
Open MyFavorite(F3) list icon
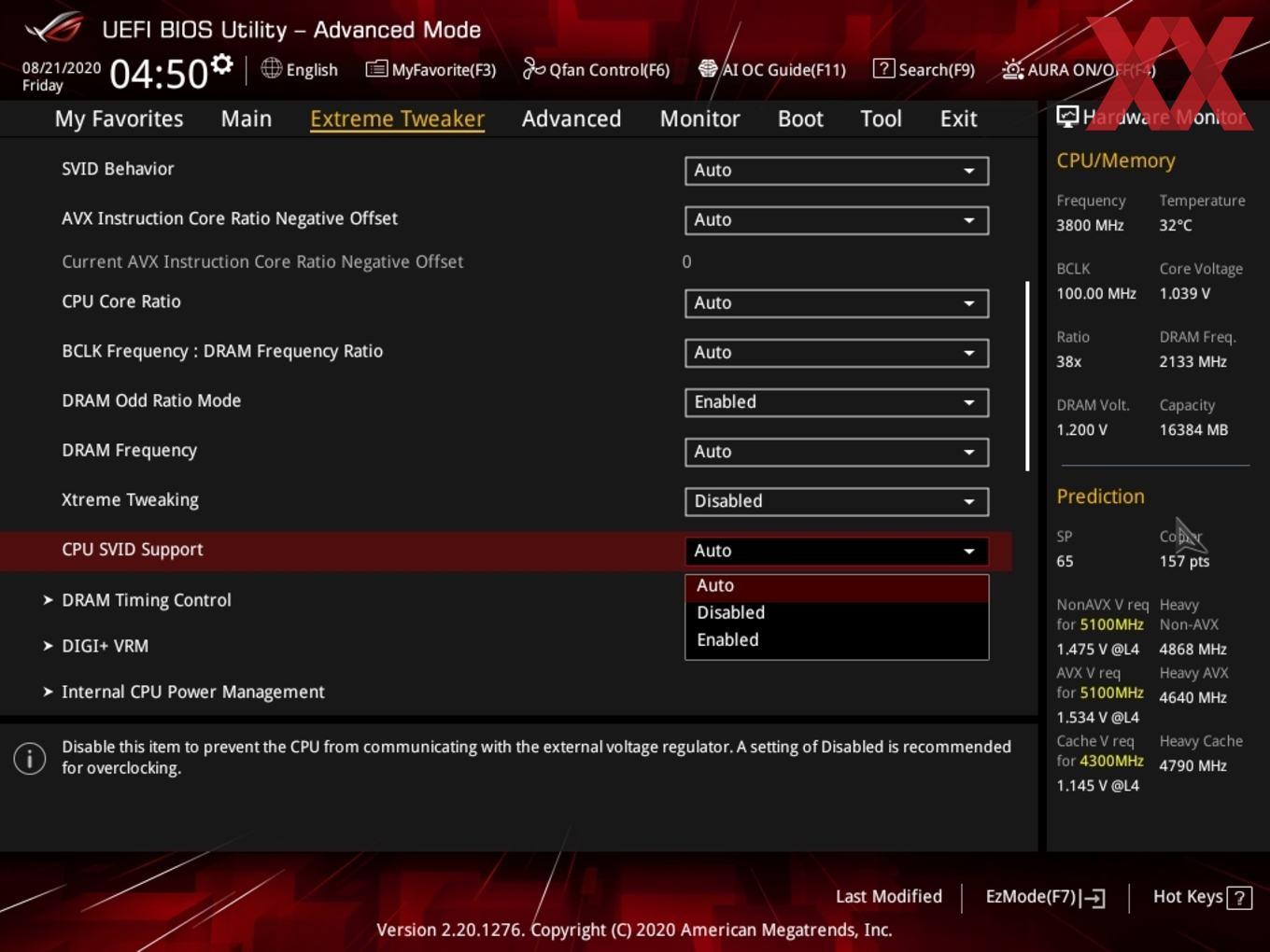coord(376,69)
